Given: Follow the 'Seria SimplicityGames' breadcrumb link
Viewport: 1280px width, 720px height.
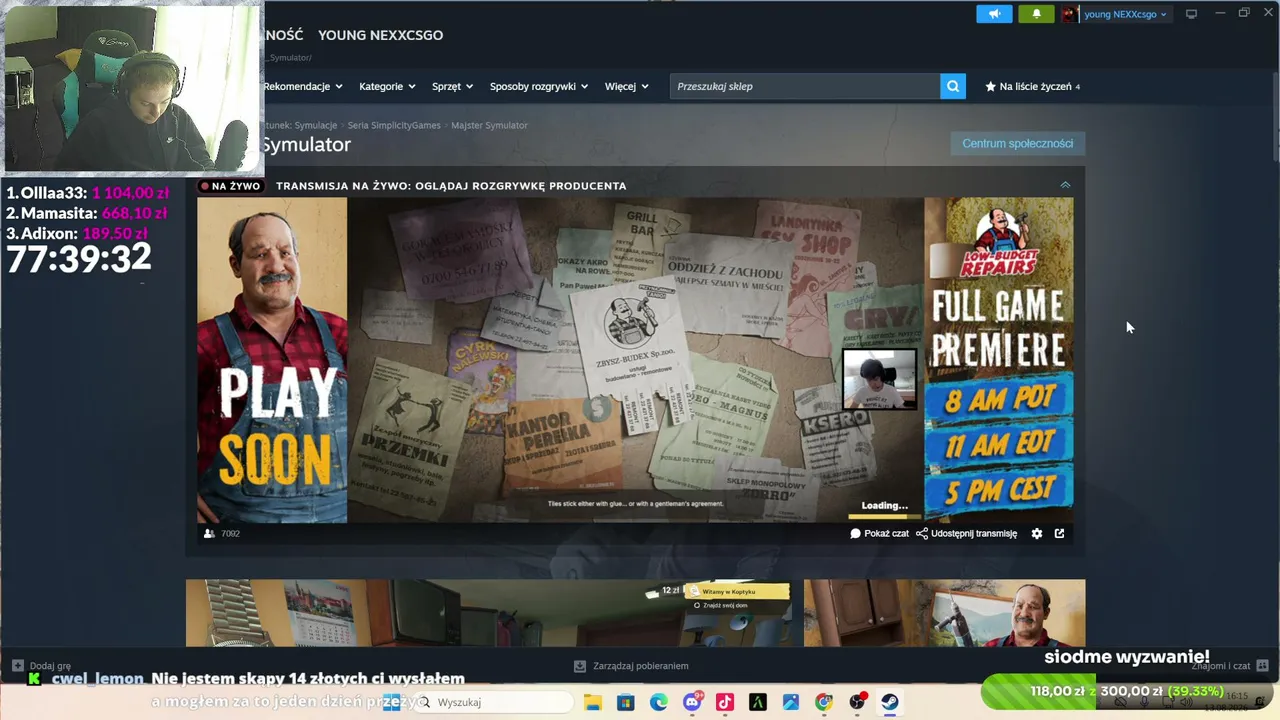Looking at the screenshot, I should (394, 125).
